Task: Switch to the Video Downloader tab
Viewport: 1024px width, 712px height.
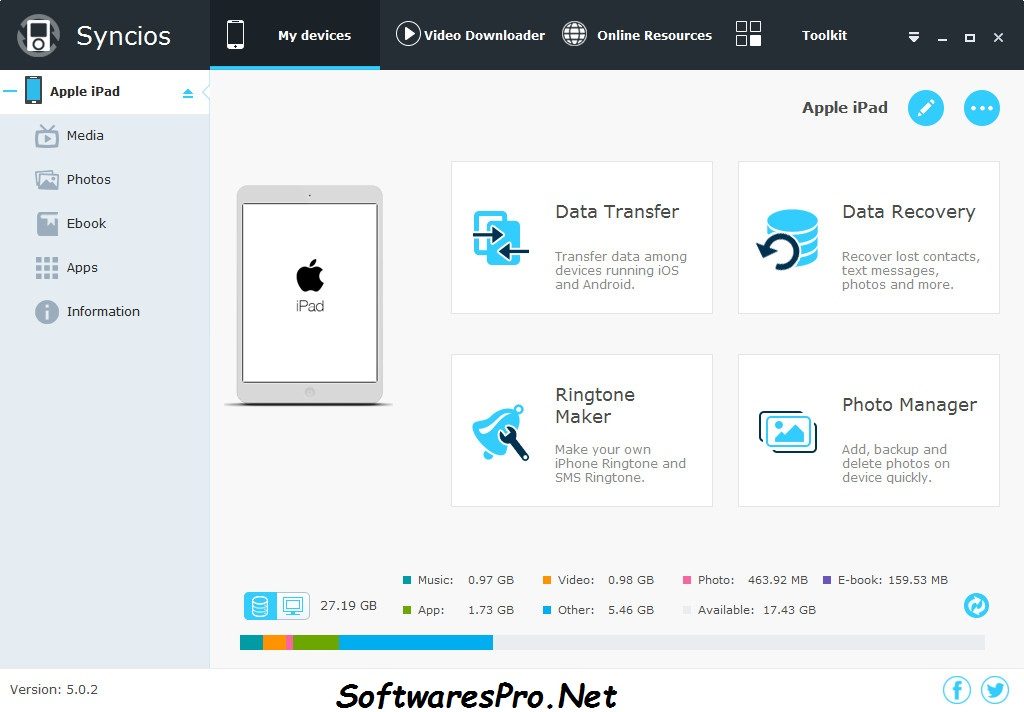Action: coord(470,35)
